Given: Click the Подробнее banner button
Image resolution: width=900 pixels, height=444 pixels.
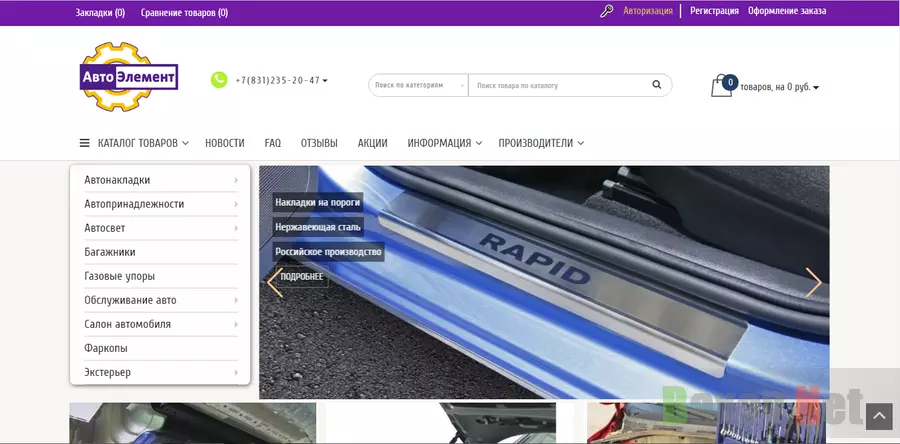Looking at the screenshot, I should coord(301,277).
